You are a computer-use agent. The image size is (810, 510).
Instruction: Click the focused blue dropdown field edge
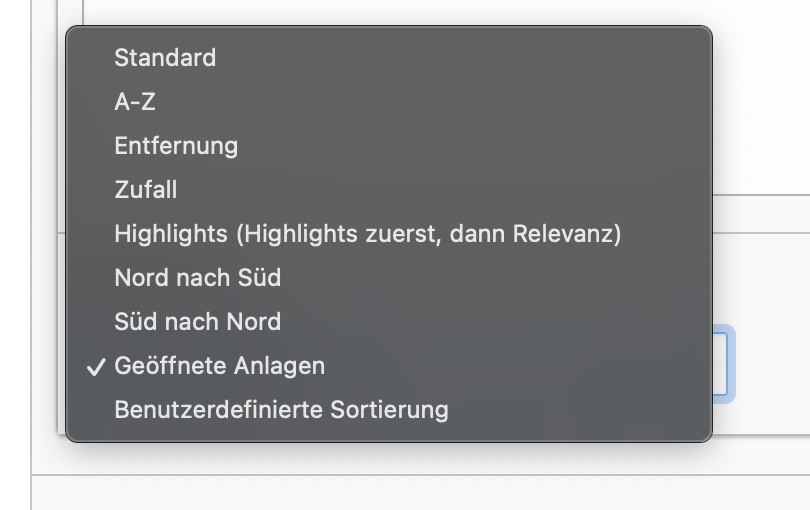[723, 364]
